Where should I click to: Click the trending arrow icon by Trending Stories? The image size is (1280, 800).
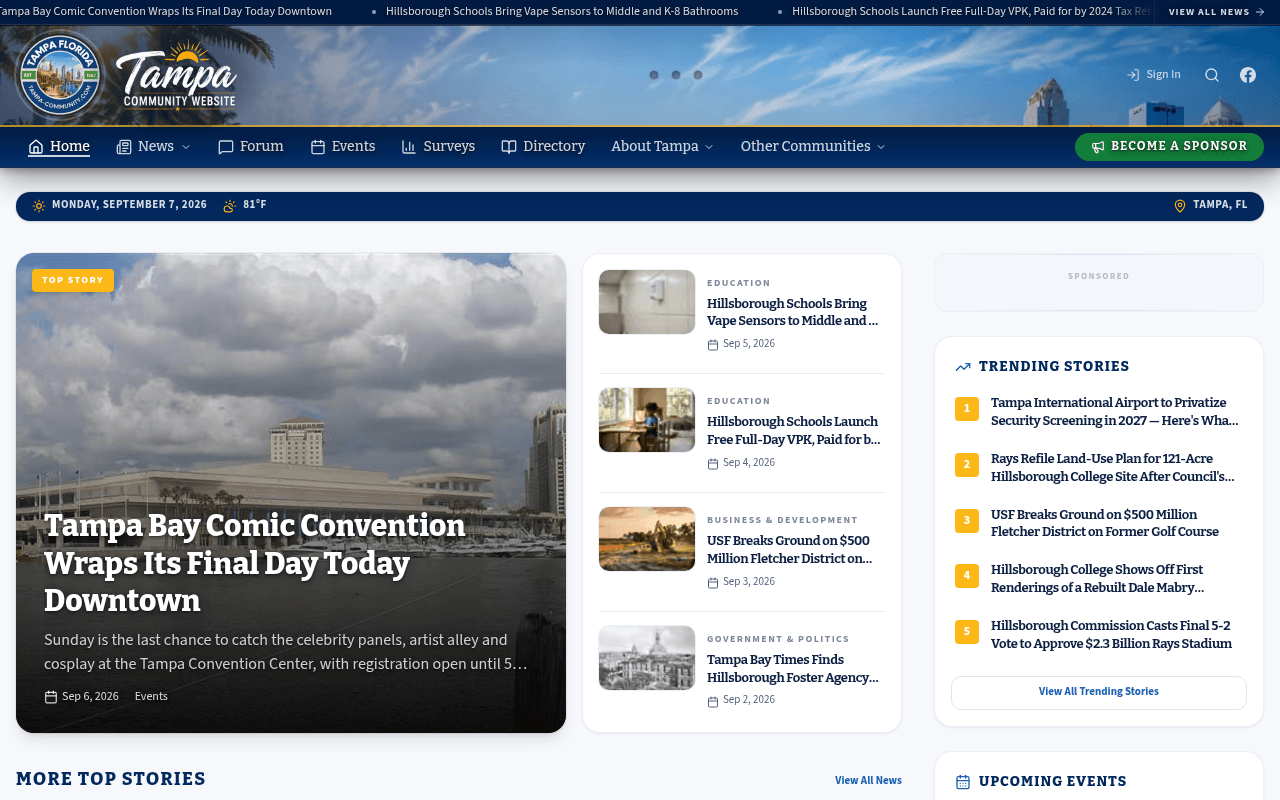tap(963, 367)
